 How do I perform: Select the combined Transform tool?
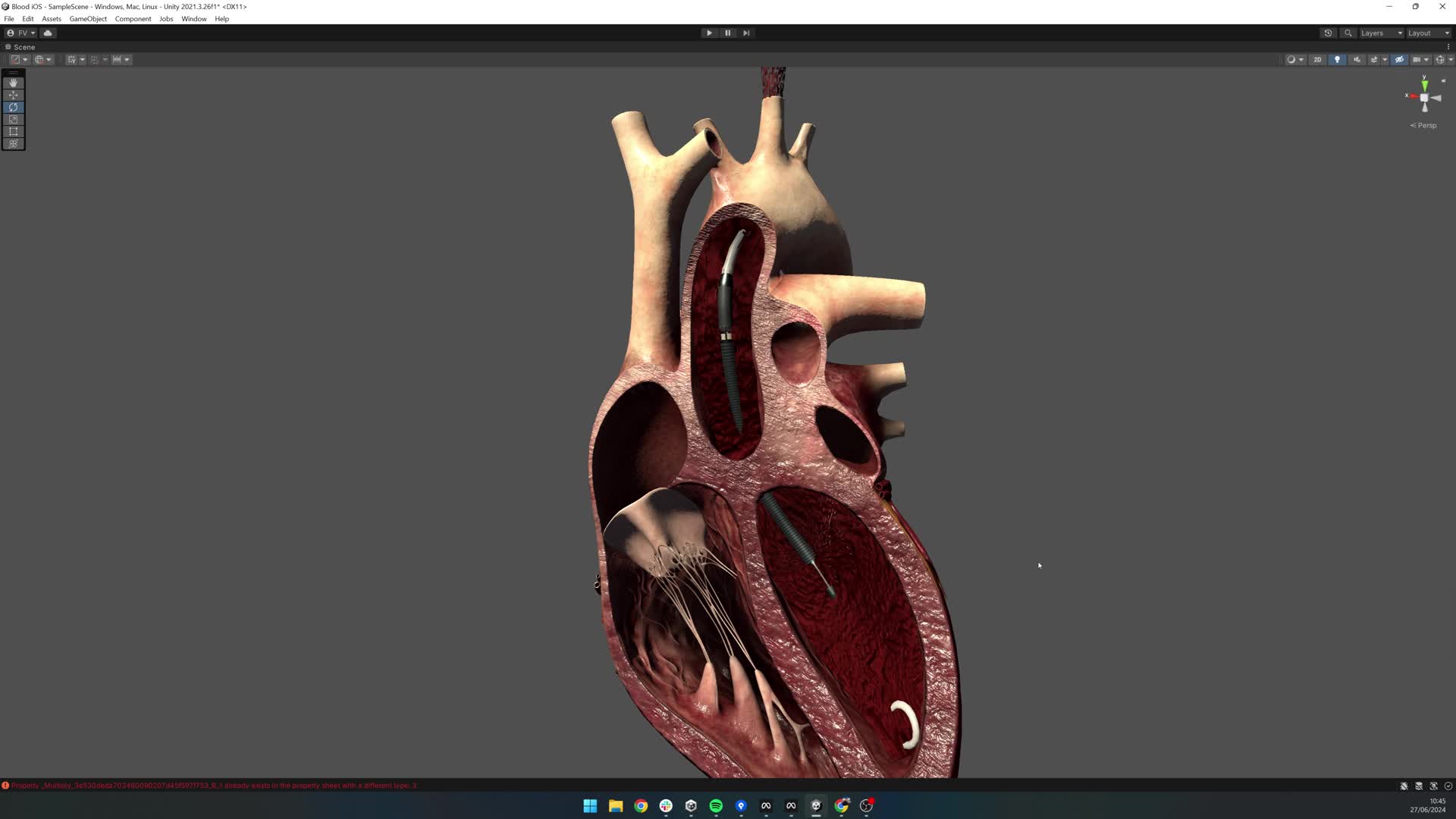13,143
